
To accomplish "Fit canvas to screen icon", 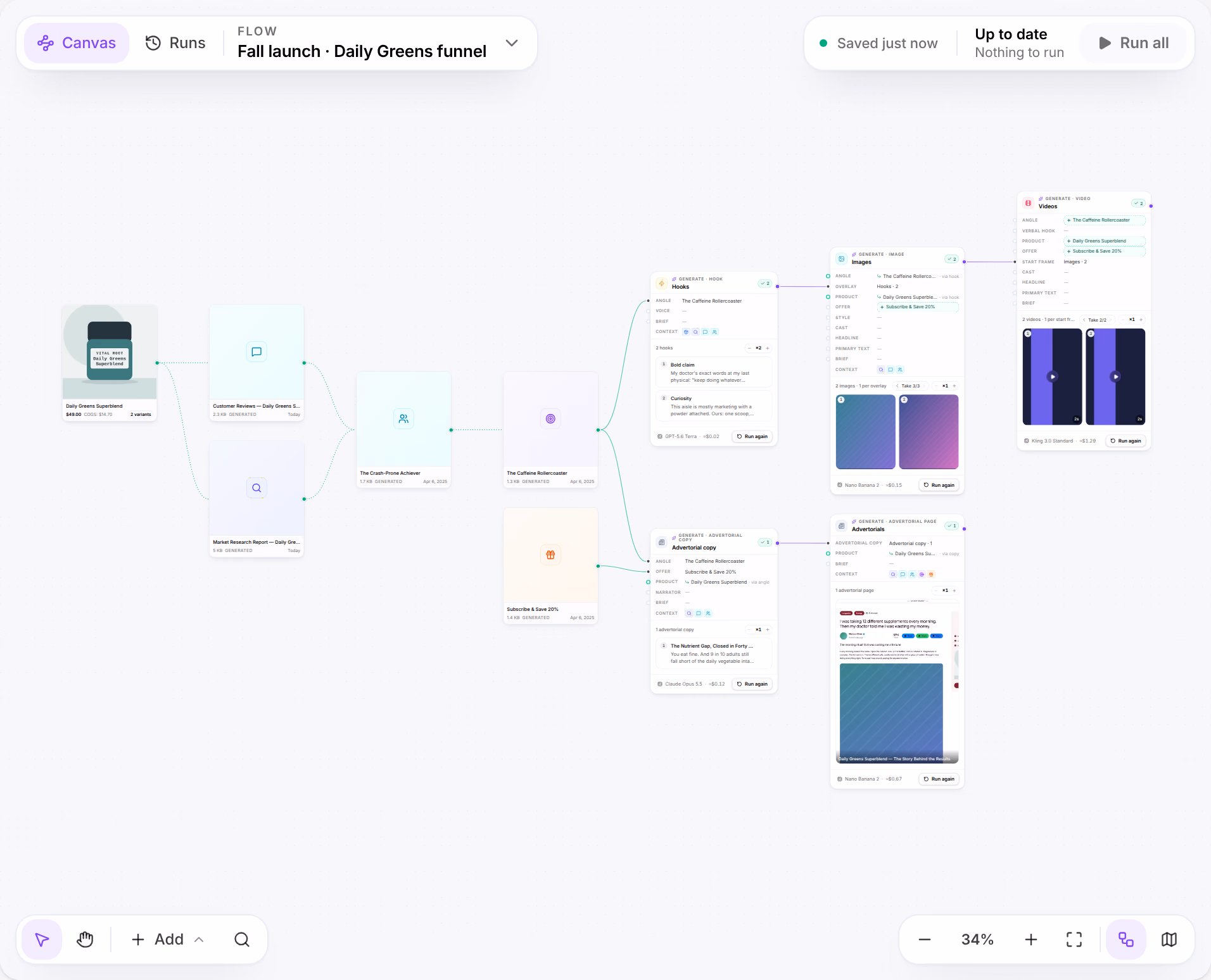I will click(x=1074, y=939).
